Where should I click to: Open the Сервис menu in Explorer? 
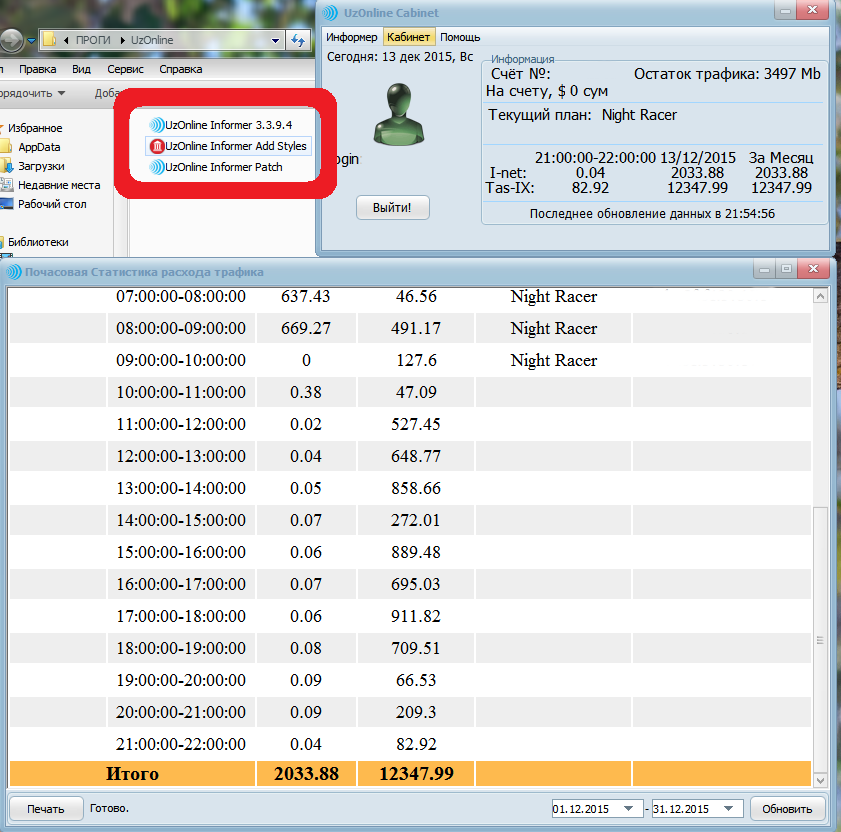click(125, 69)
